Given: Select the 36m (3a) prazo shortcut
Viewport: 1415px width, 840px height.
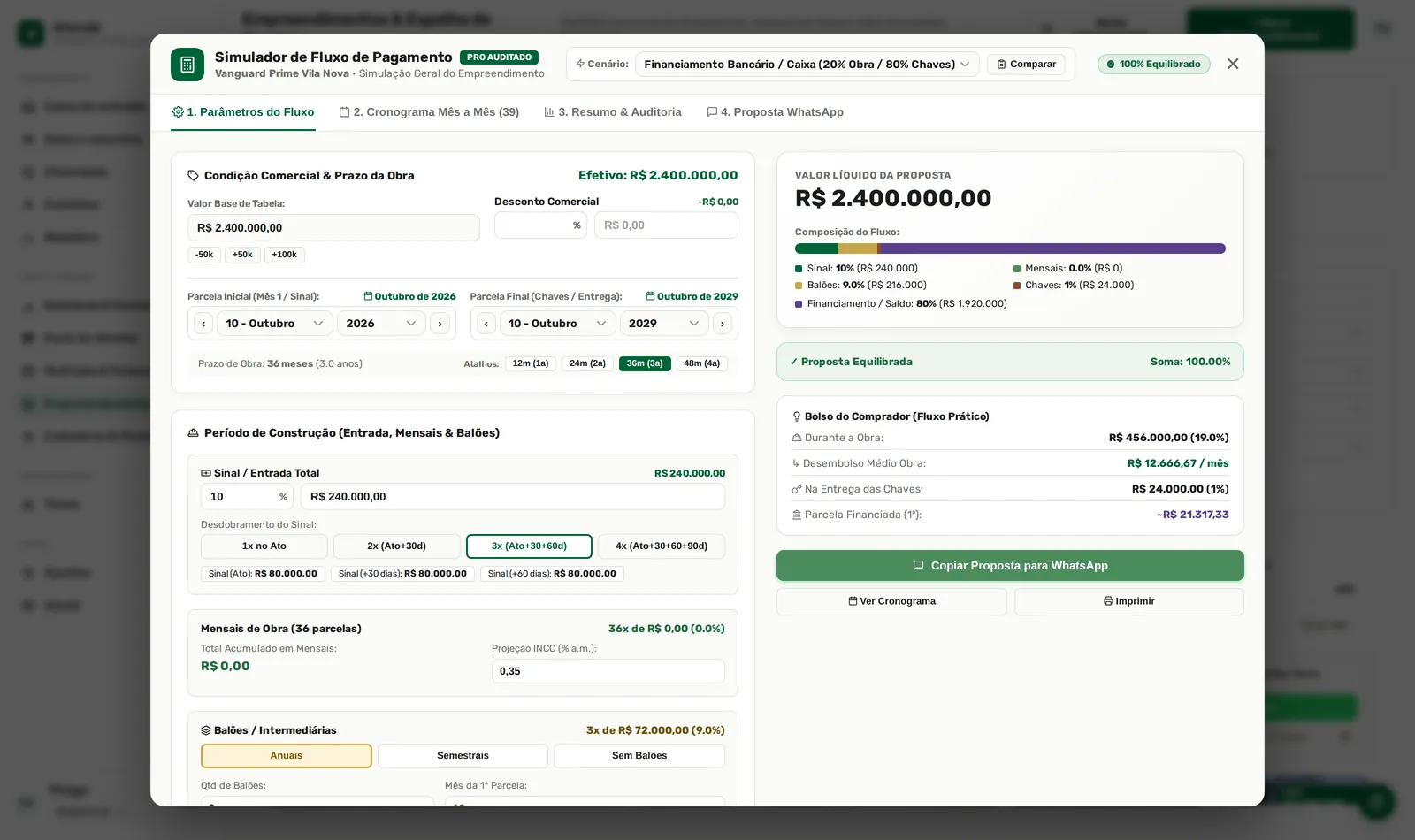Looking at the screenshot, I should [645, 363].
